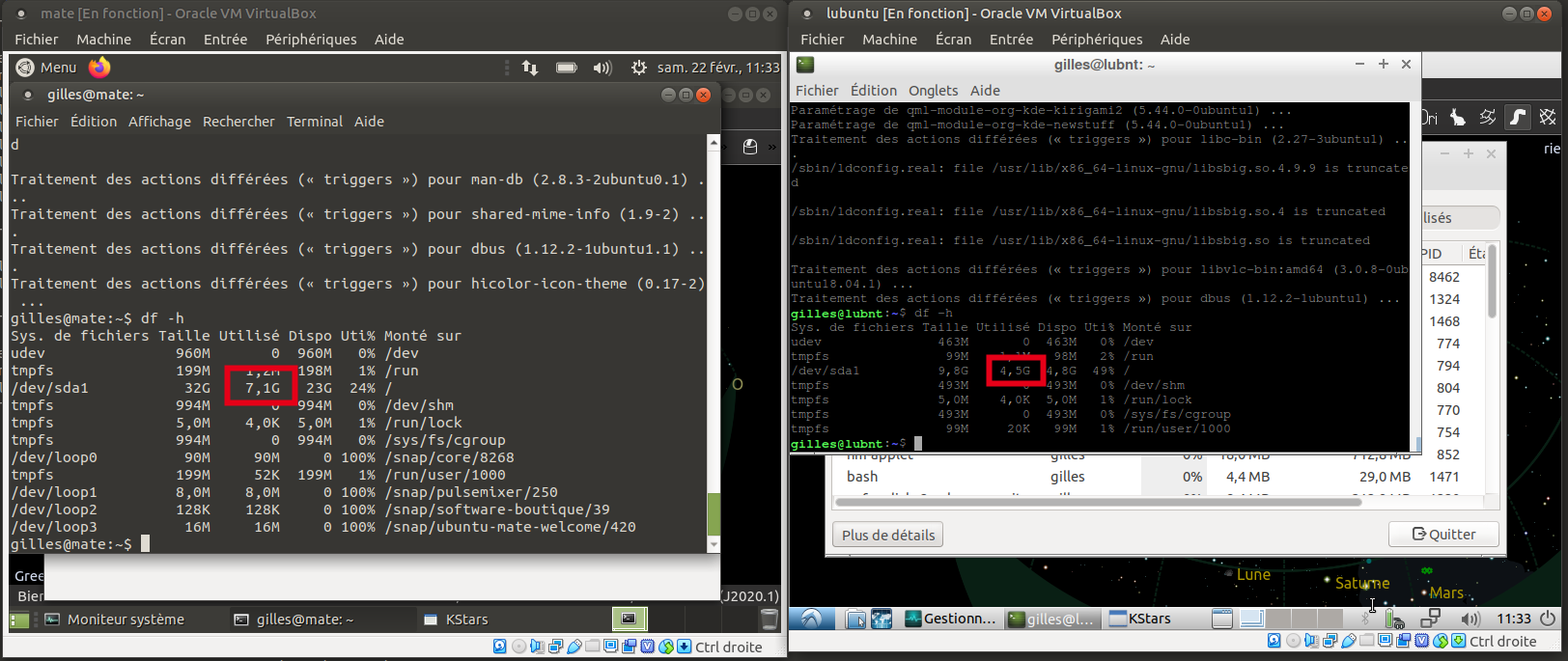Click scroll down arrow of mate terminal scrollbar
The width and height of the screenshot is (1568, 661).
click(x=714, y=545)
